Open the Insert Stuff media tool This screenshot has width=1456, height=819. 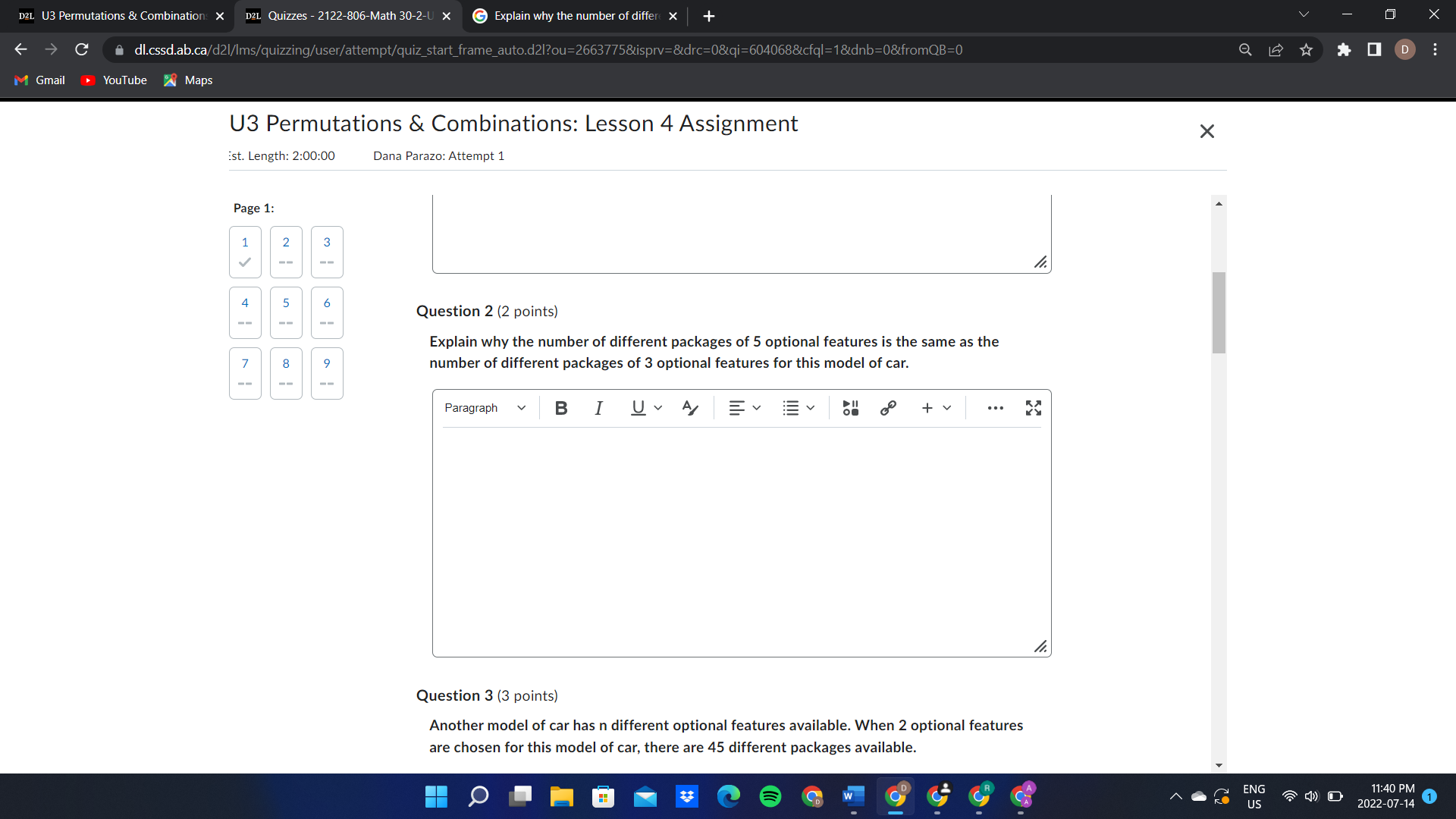pos(850,407)
